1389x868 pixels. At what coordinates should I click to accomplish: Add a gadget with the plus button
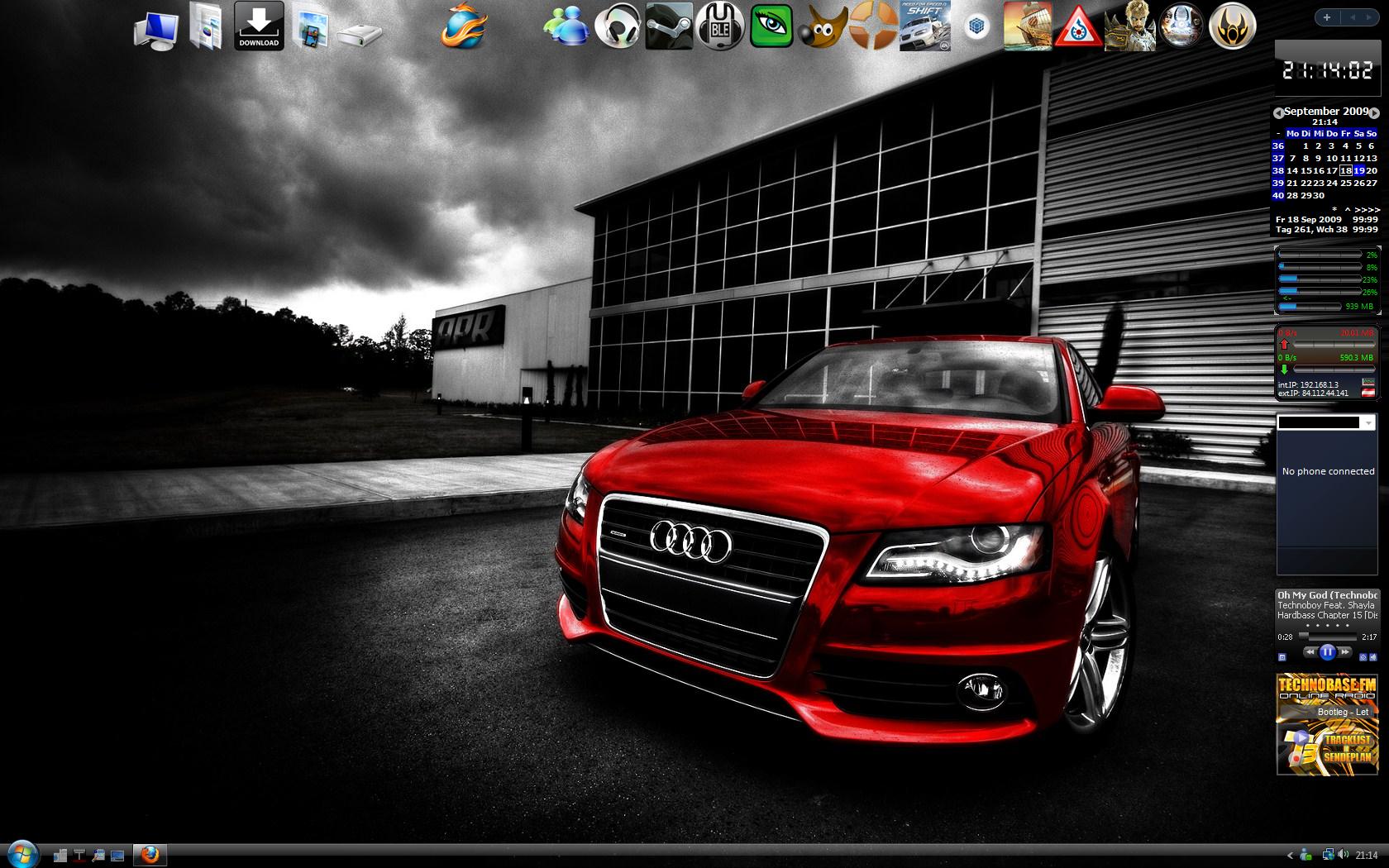(x=1327, y=17)
